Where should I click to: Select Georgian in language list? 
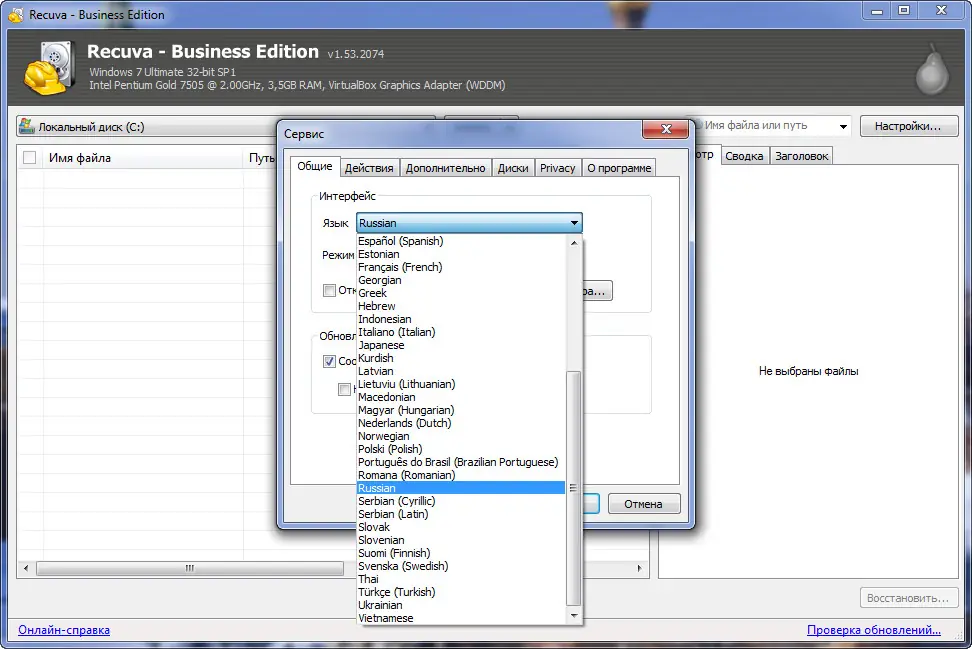coord(461,280)
